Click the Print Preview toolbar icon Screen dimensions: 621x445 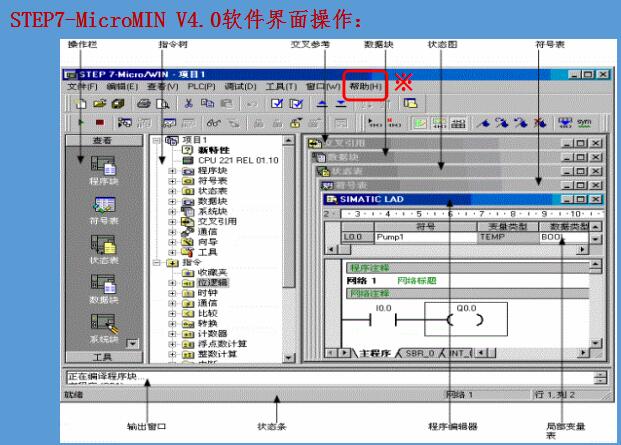click(162, 104)
